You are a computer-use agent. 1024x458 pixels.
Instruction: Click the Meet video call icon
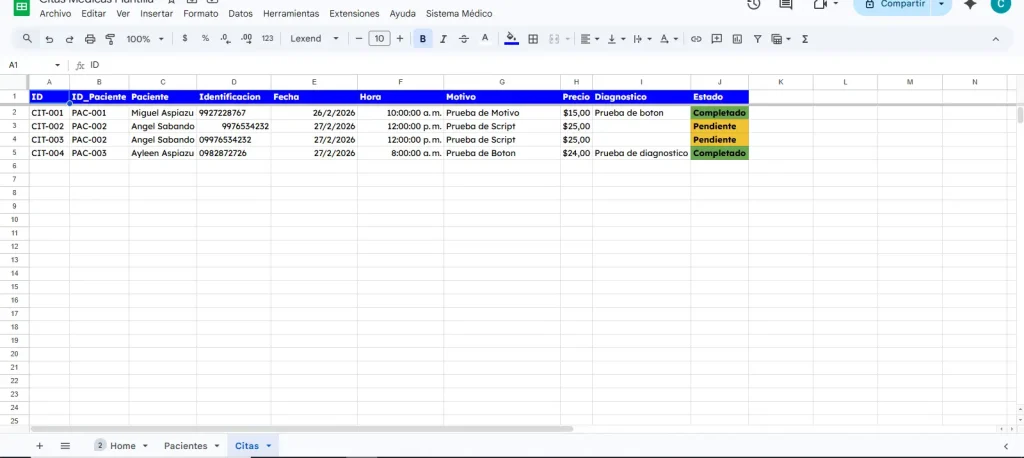820,5
